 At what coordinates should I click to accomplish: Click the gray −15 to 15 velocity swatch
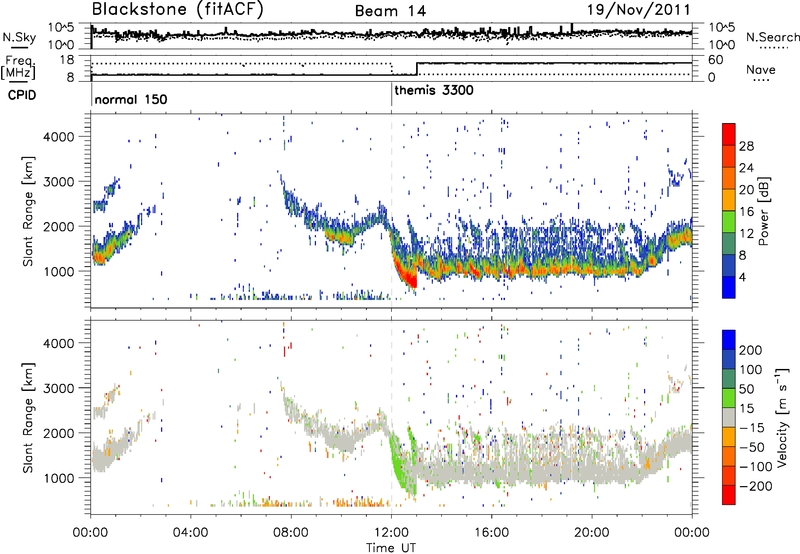729,418
